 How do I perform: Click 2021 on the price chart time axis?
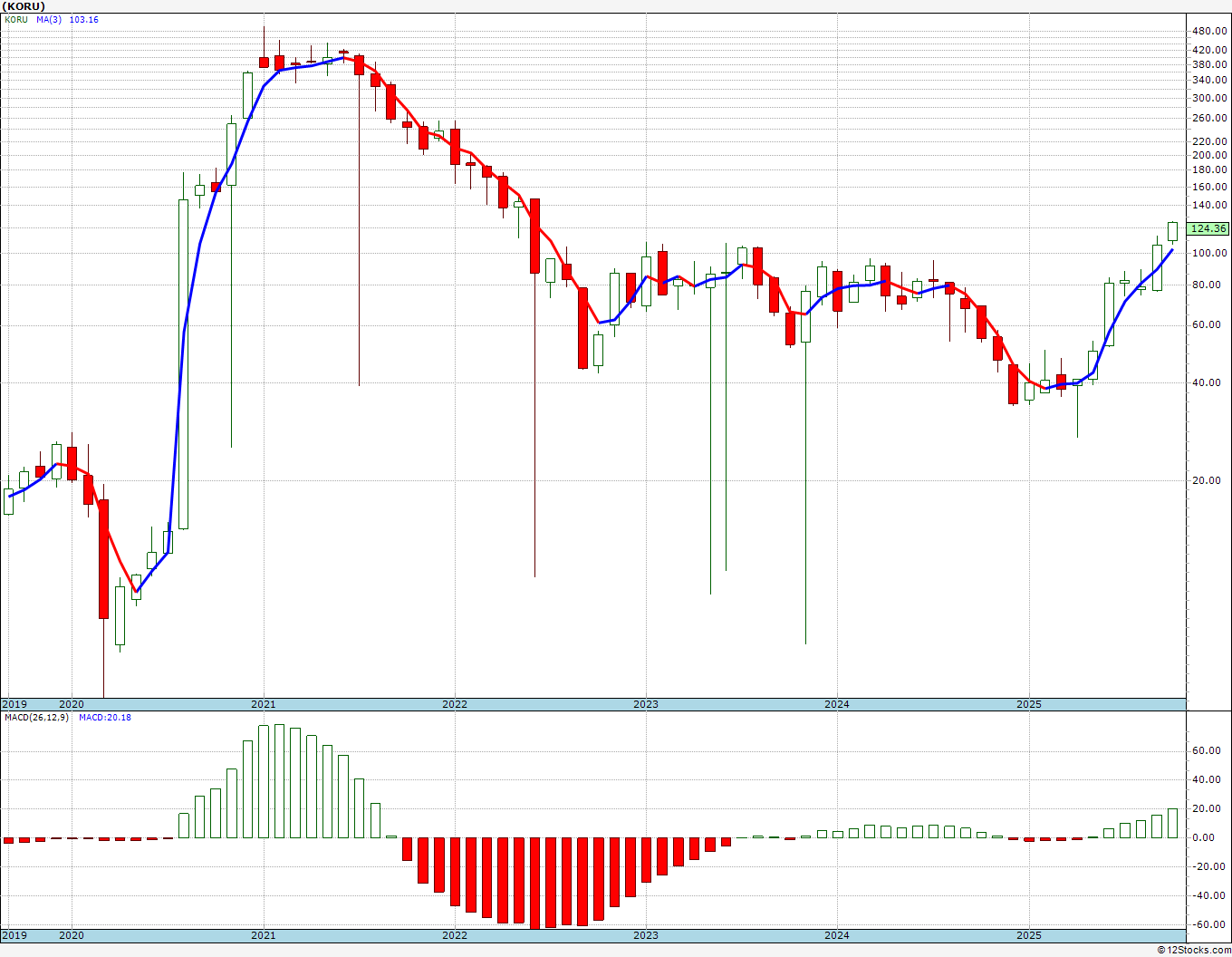point(264,704)
